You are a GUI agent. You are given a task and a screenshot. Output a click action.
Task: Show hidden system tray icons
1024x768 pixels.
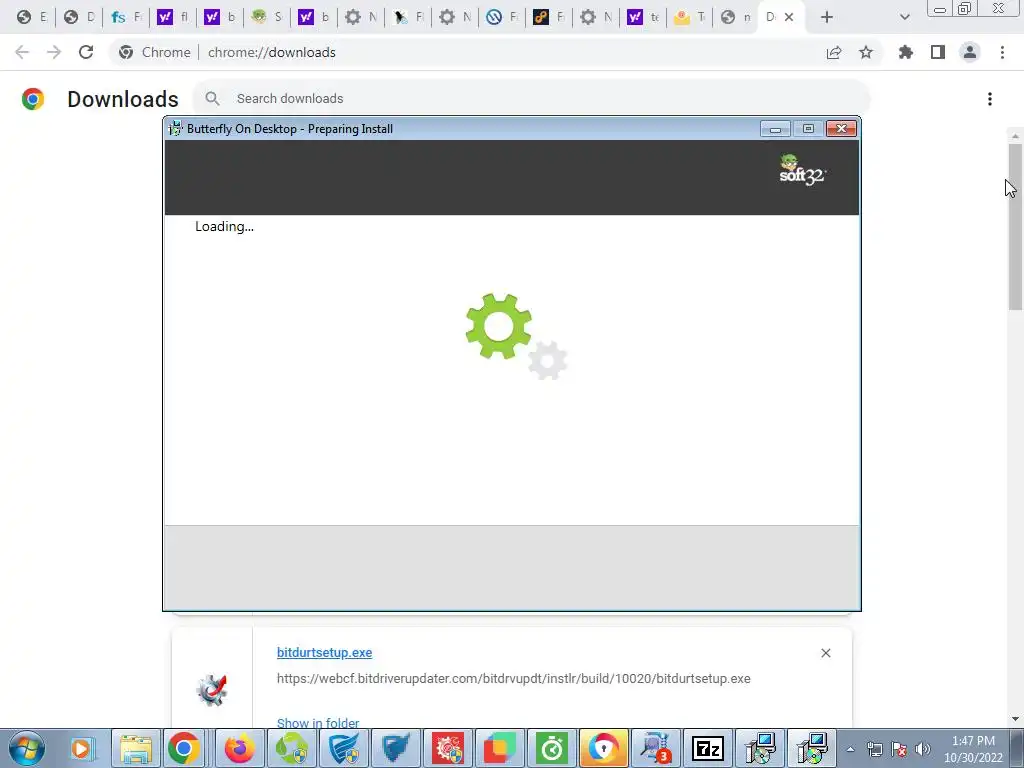[x=850, y=749]
